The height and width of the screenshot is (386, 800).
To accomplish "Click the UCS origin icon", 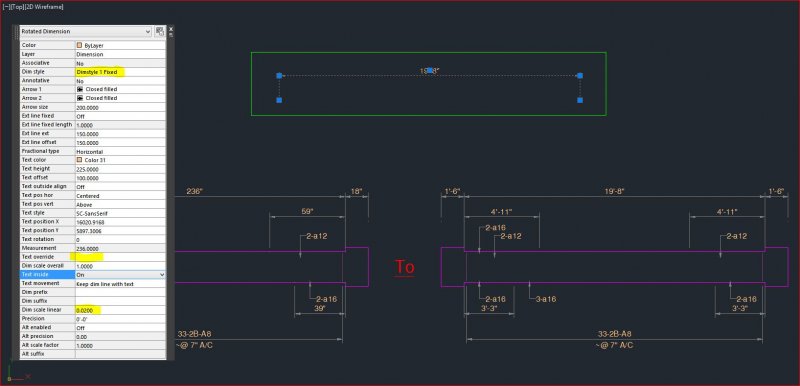I will tap(9, 378).
